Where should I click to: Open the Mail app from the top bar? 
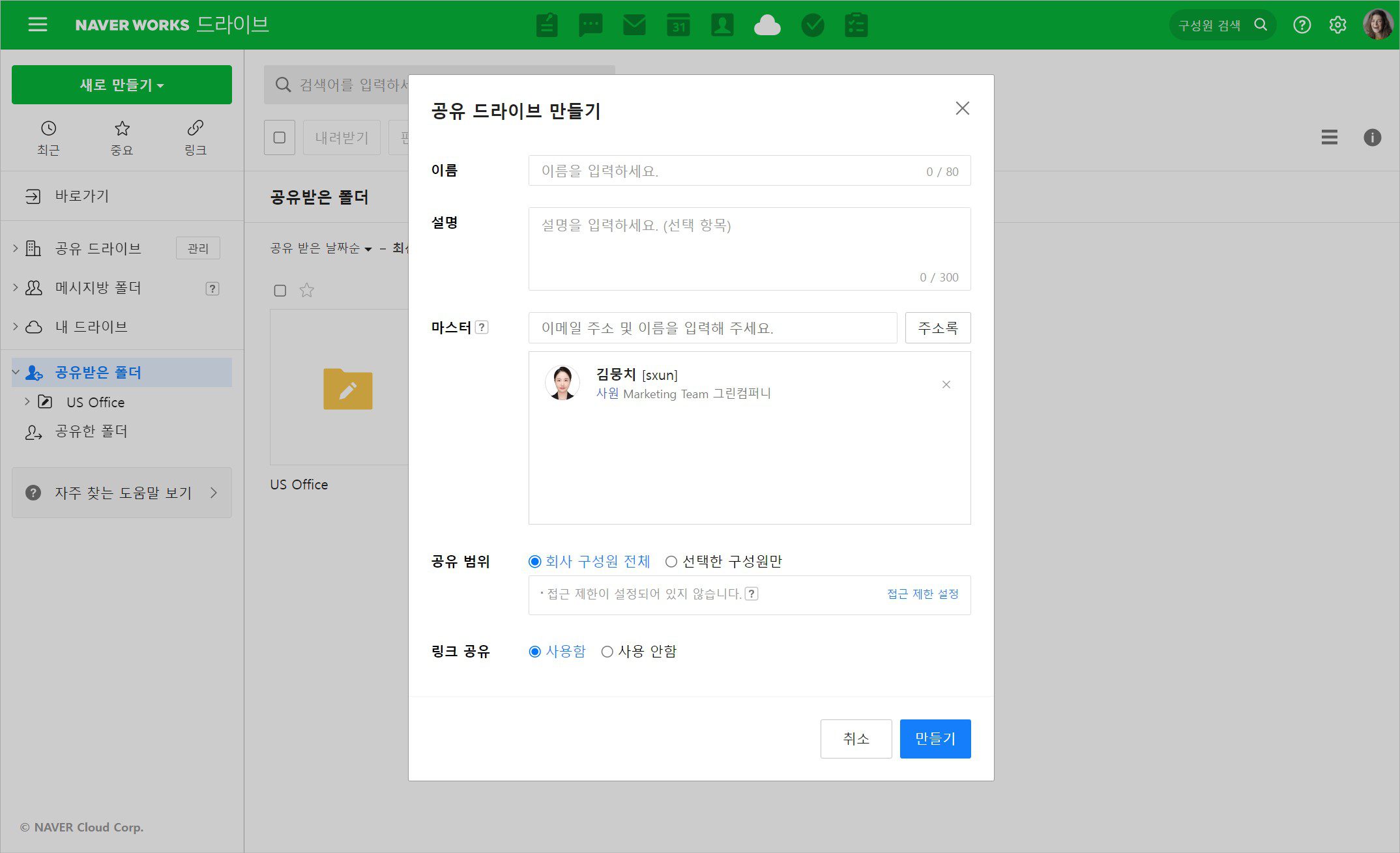[634, 25]
